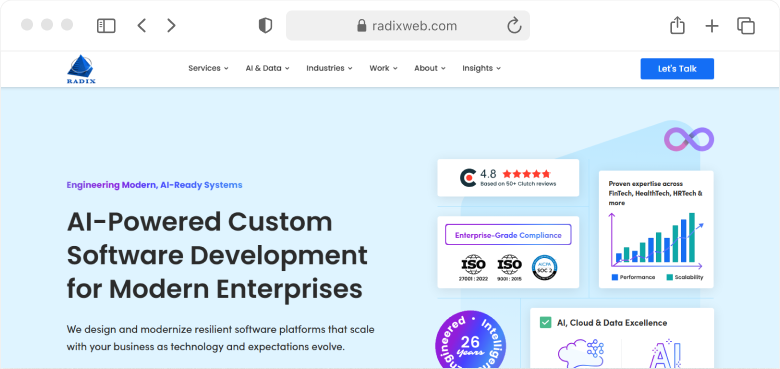Click the 'AI, Cloud & Data Excellence' title
Screen dimensions: 780x369
pyautogui.click(x=612, y=323)
